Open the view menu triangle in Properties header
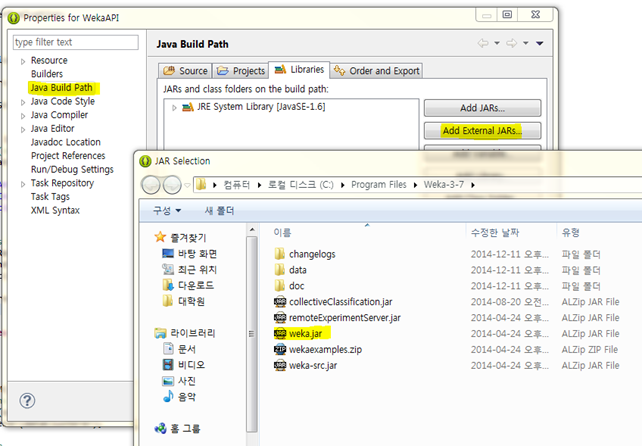Screen dimensions: 642x446 [x=540, y=43]
